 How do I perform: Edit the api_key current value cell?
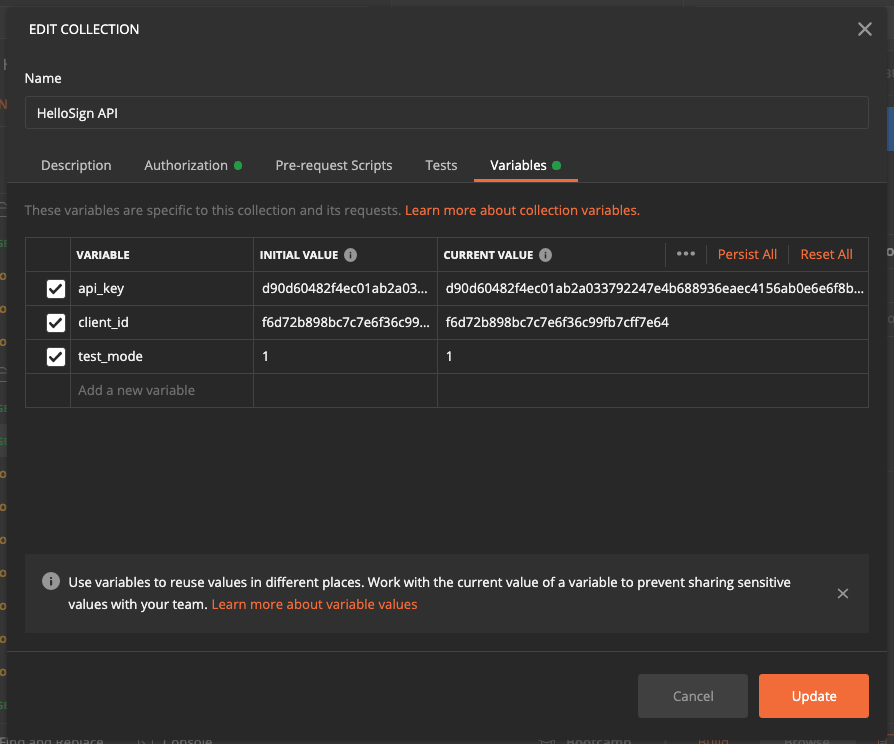[x=653, y=288]
